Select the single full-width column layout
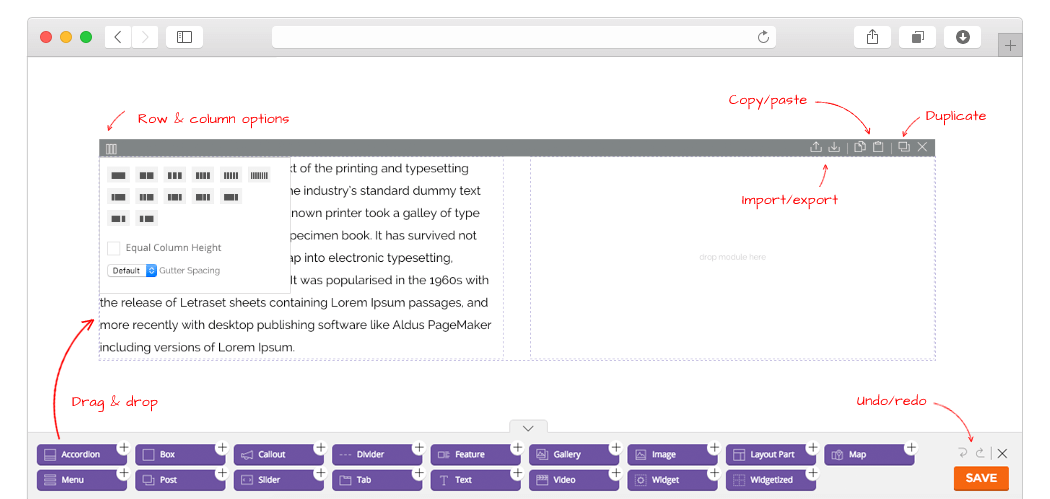Viewport: 1050px width, 499px height. point(119,175)
